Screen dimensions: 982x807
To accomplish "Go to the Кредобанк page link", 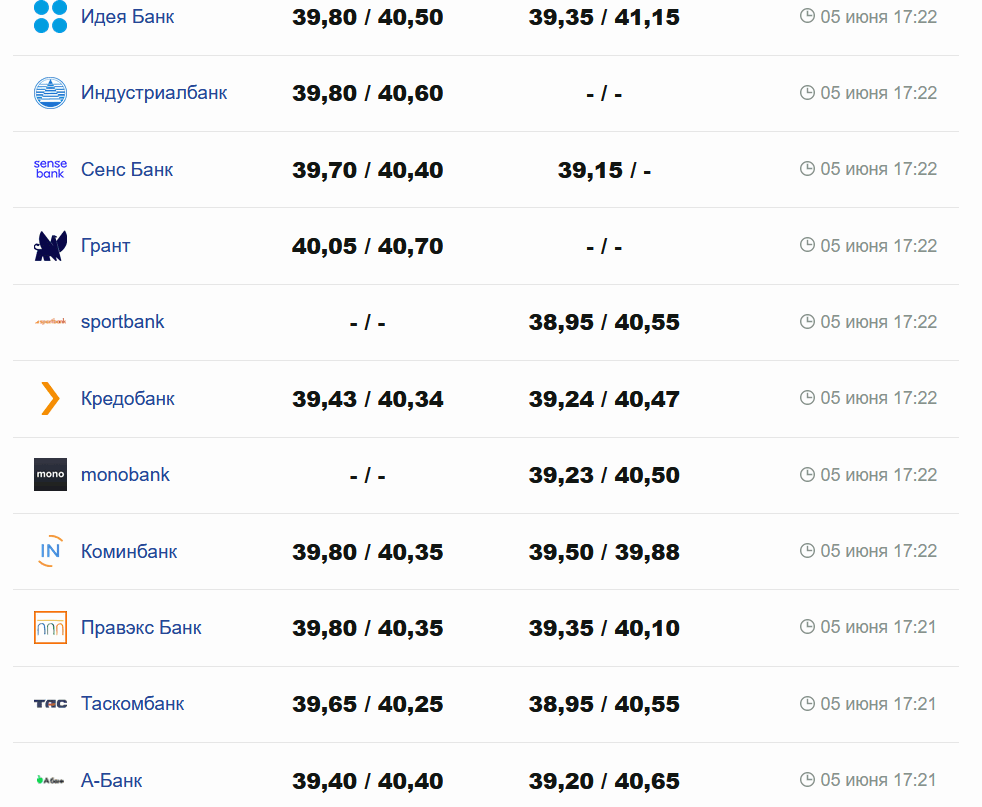I will (x=128, y=398).
